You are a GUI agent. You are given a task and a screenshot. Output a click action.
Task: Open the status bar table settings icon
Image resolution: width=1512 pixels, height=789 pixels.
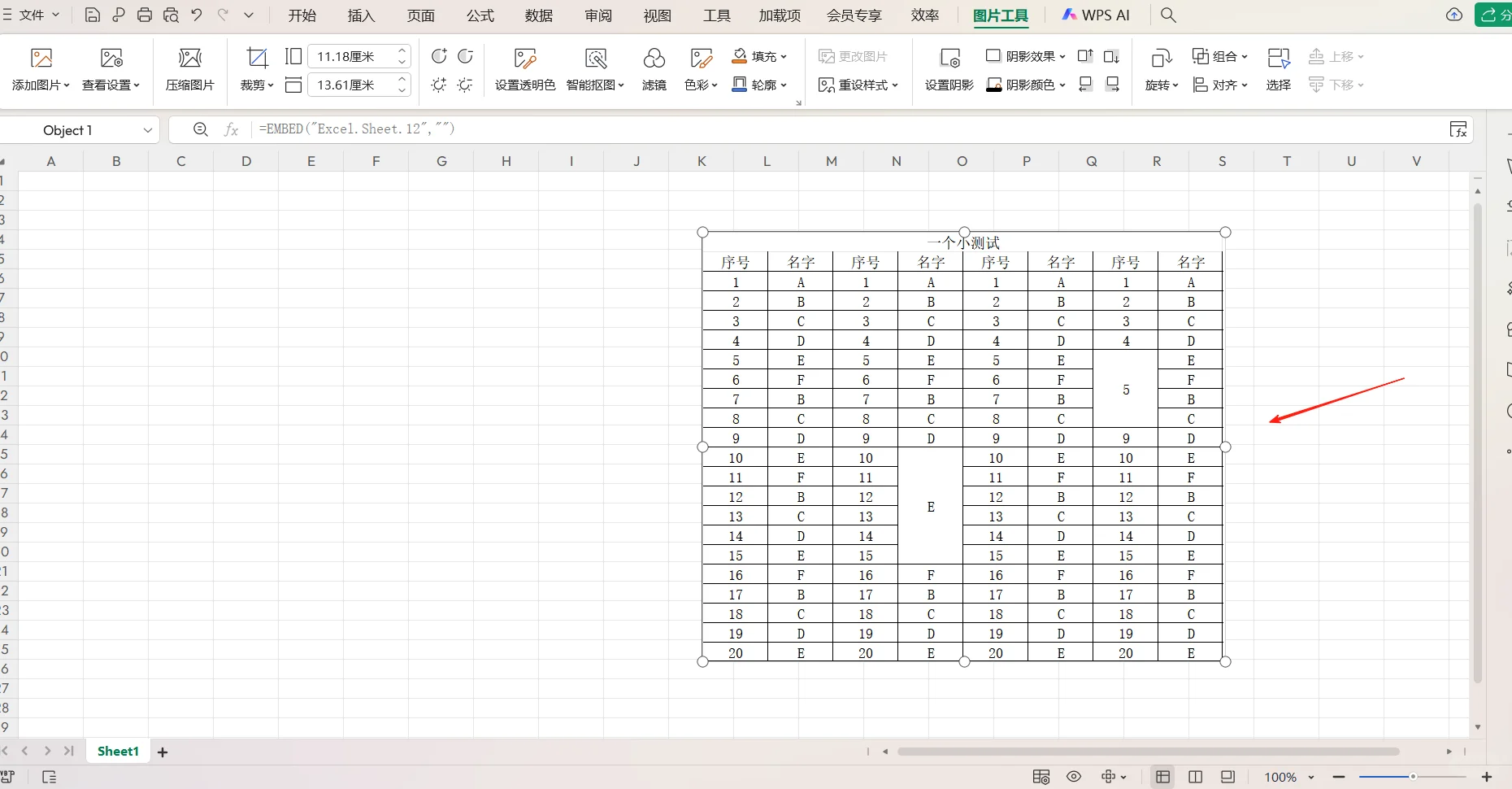[x=1041, y=777]
